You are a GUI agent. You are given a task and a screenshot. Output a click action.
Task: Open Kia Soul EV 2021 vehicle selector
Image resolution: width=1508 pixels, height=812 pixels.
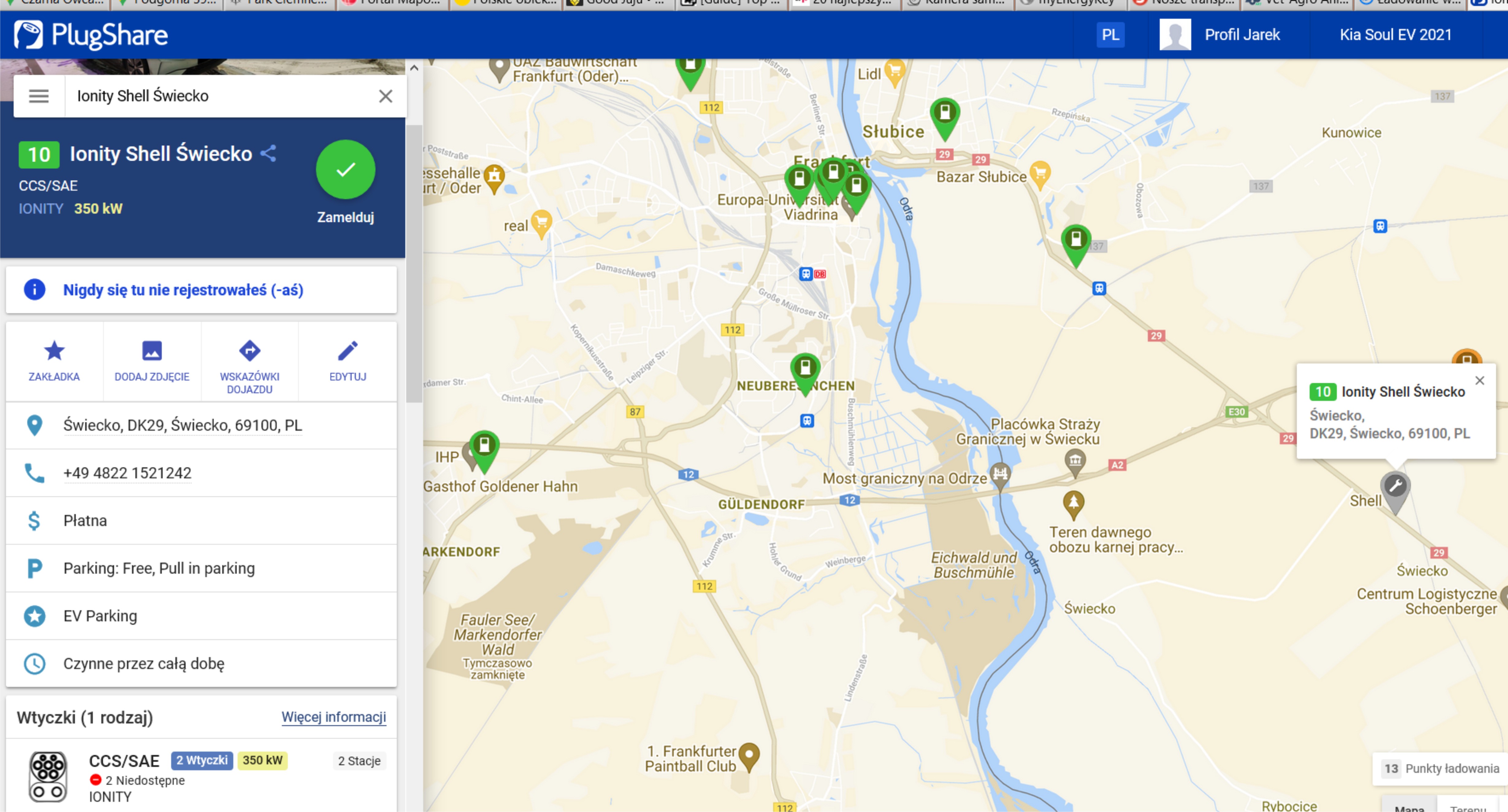(1395, 35)
